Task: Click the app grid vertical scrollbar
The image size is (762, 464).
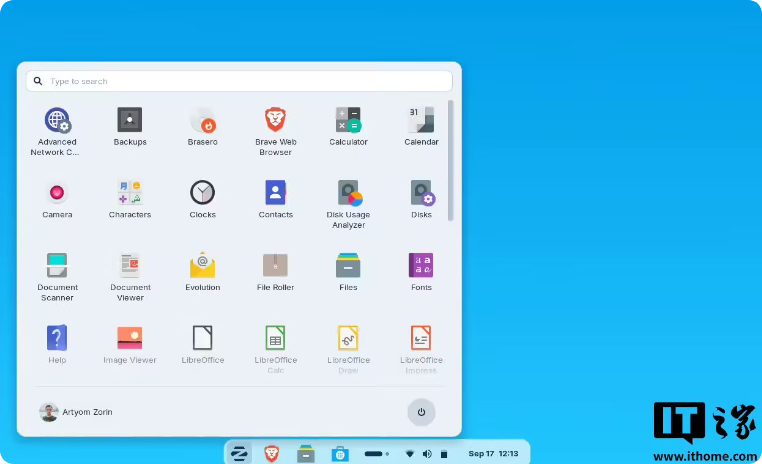Action: point(450,160)
